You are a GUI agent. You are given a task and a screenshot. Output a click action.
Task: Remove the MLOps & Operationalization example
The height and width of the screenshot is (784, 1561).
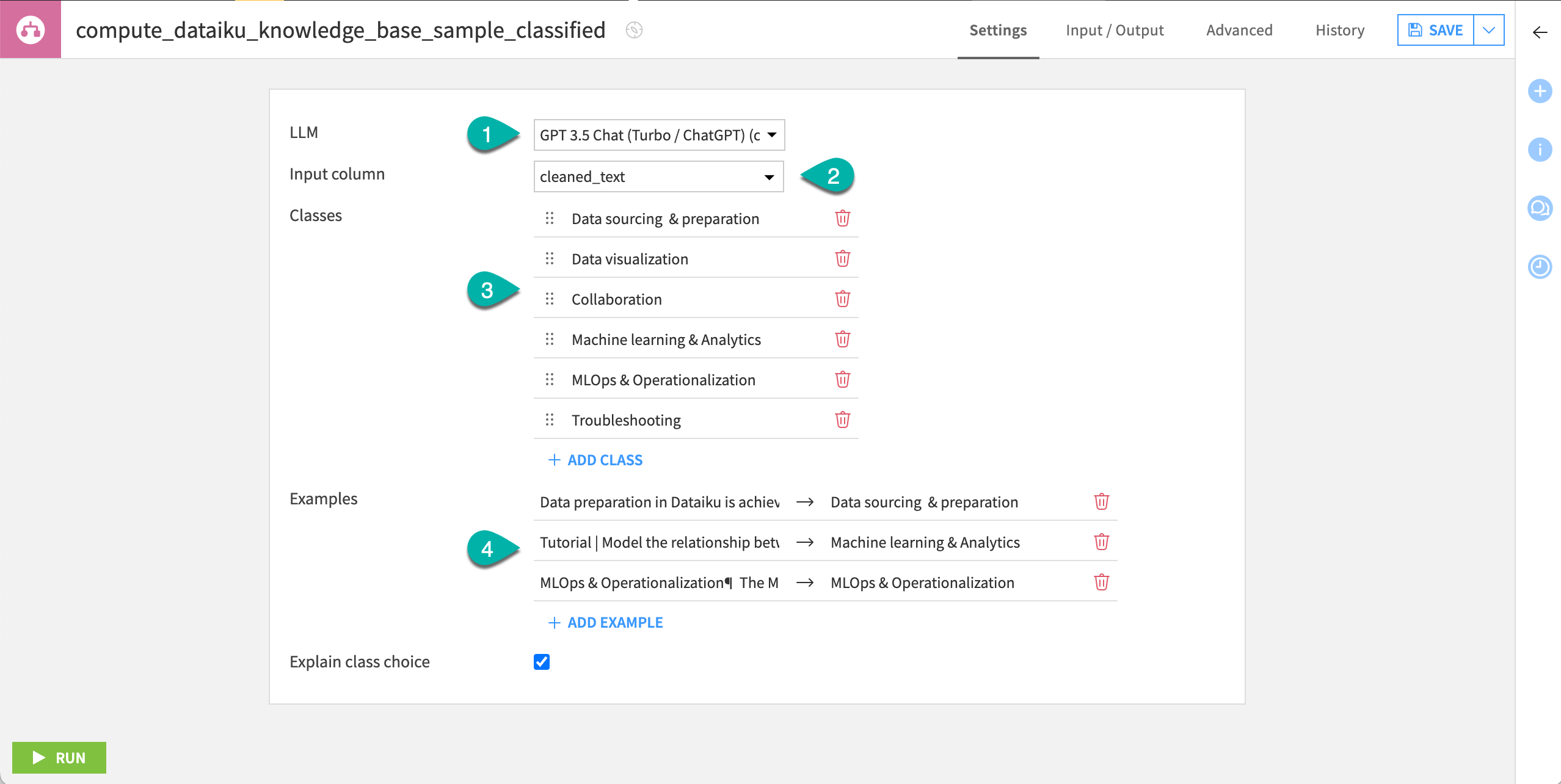(1102, 582)
